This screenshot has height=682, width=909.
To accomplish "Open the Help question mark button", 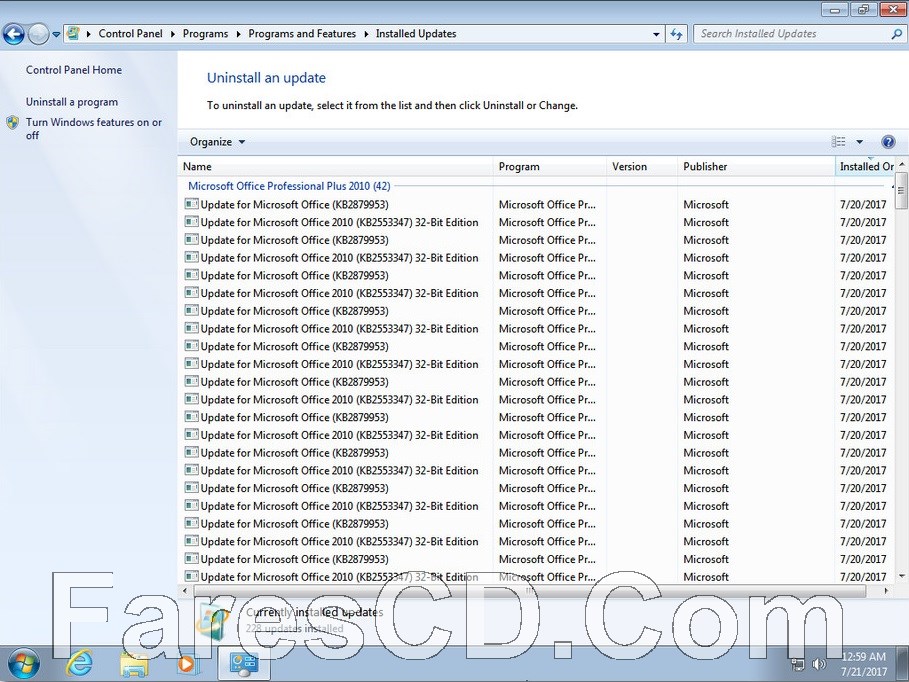I will click(888, 142).
